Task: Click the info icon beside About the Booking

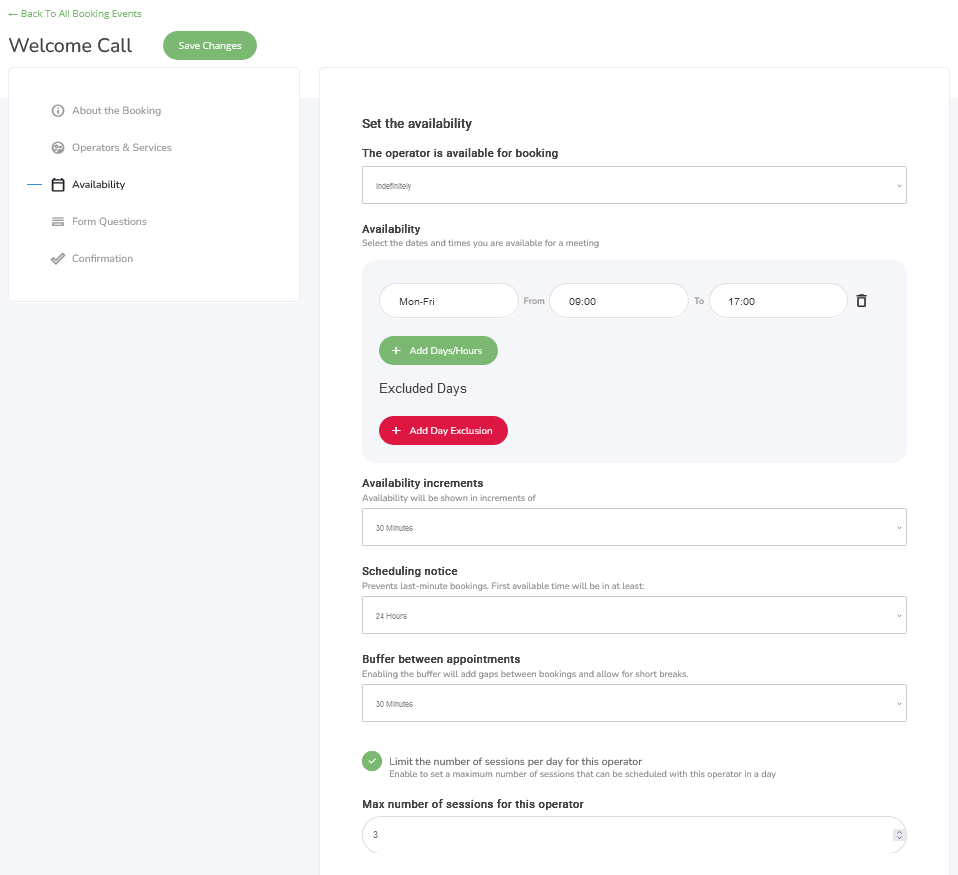Action: coord(57,111)
